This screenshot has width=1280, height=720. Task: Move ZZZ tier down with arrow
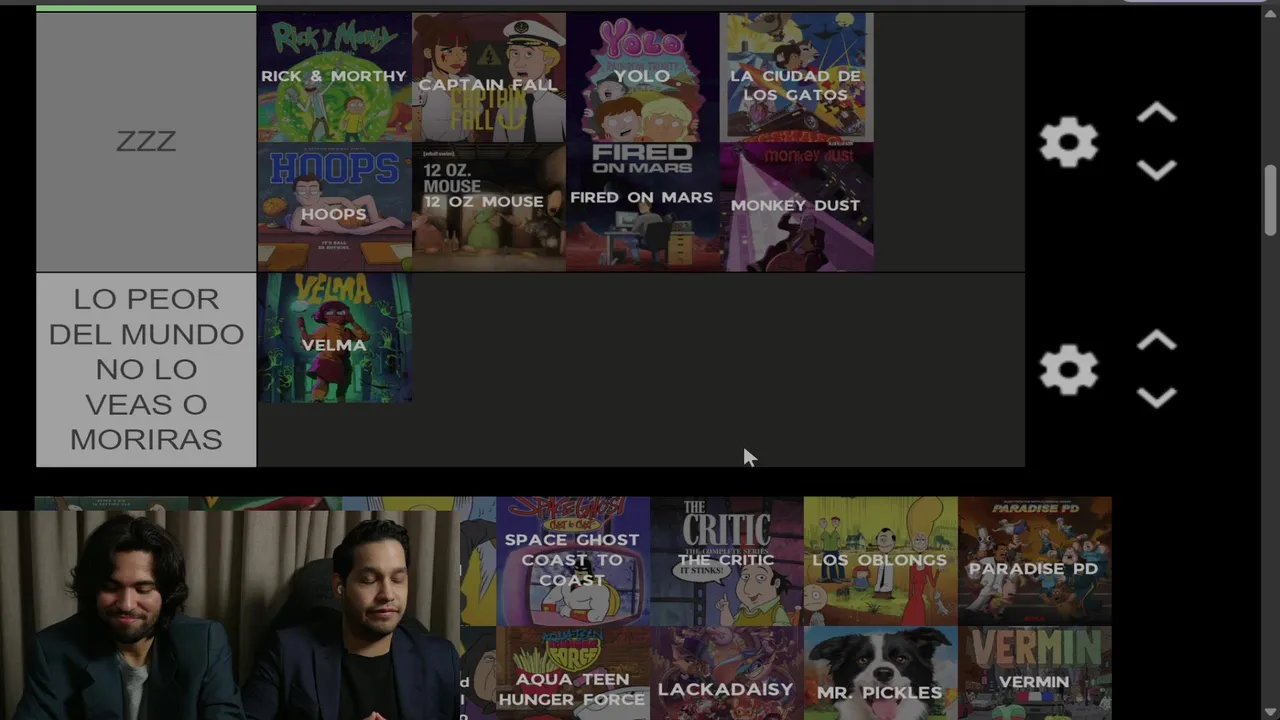click(x=1156, y=171)
